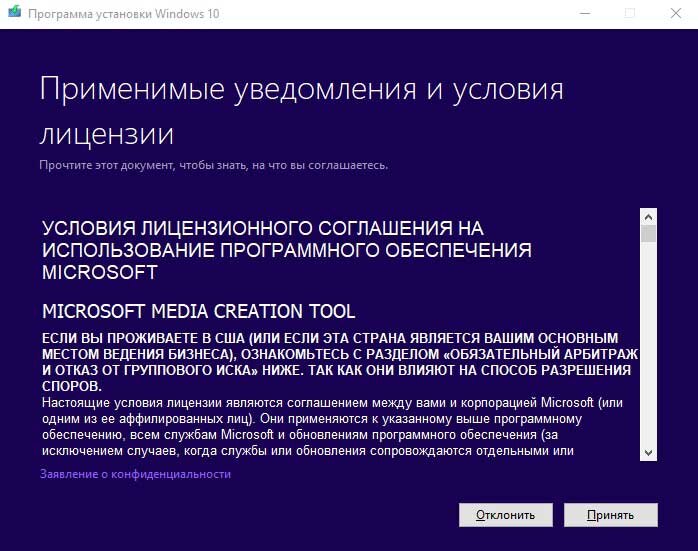
Task: Click the paragraph starting ЕСЛИ ВЫ ПРОЖИВАЕТЕ В США
Action: point(340,362)
